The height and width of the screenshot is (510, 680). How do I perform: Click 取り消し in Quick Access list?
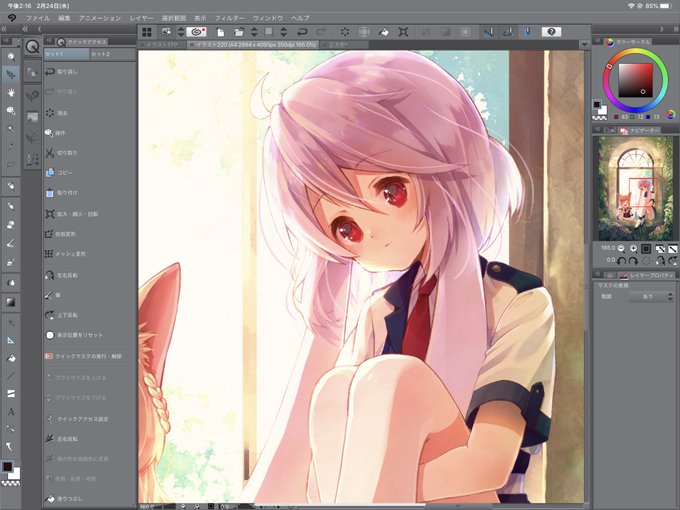tap(67, 72)
